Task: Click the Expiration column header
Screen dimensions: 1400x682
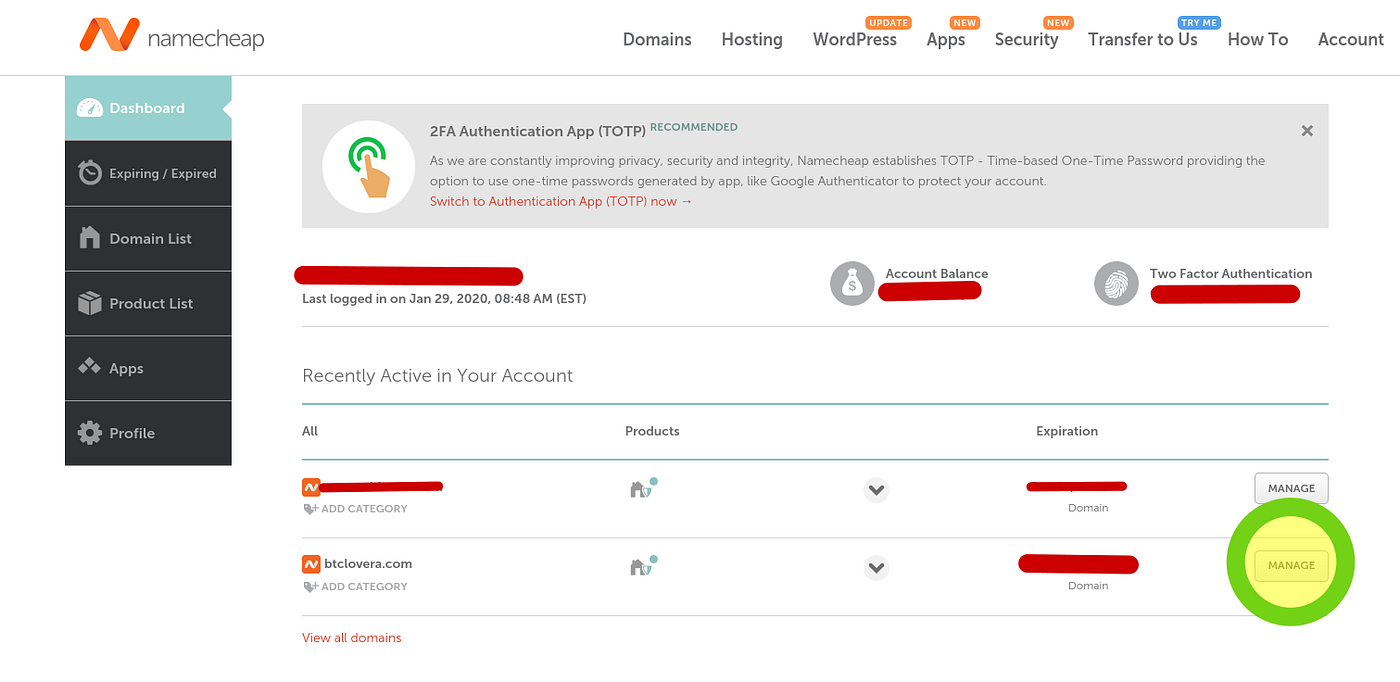Action: click(1067, 431)
